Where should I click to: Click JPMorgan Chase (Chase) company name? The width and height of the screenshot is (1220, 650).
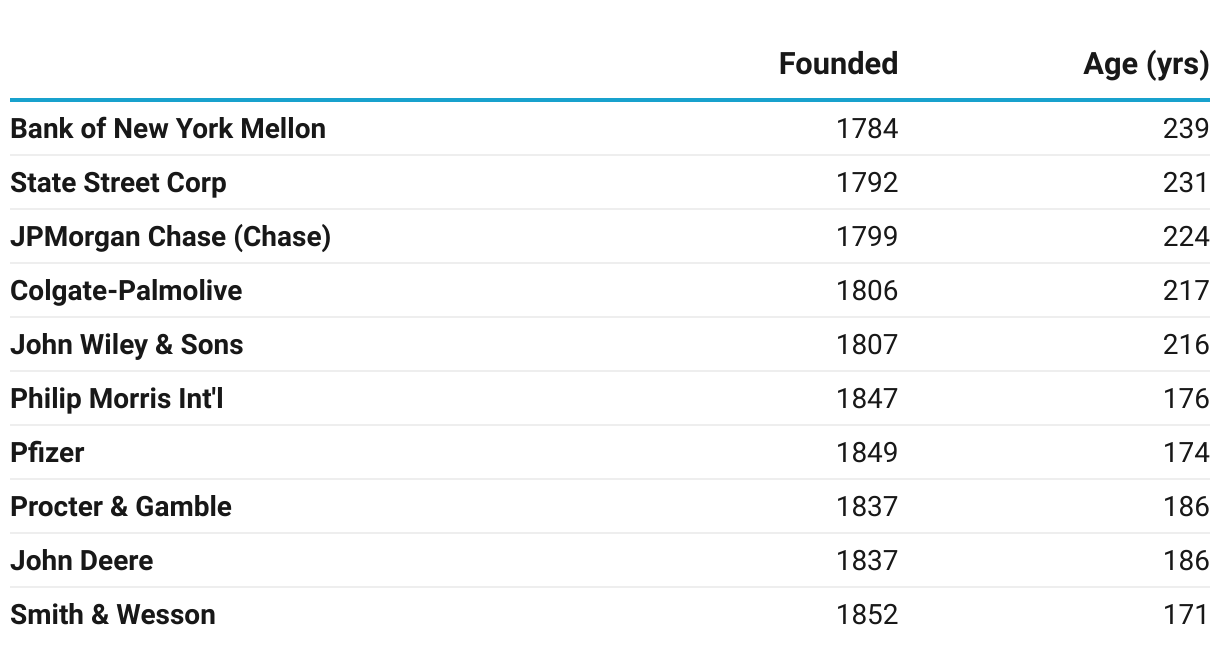point(170,237)
